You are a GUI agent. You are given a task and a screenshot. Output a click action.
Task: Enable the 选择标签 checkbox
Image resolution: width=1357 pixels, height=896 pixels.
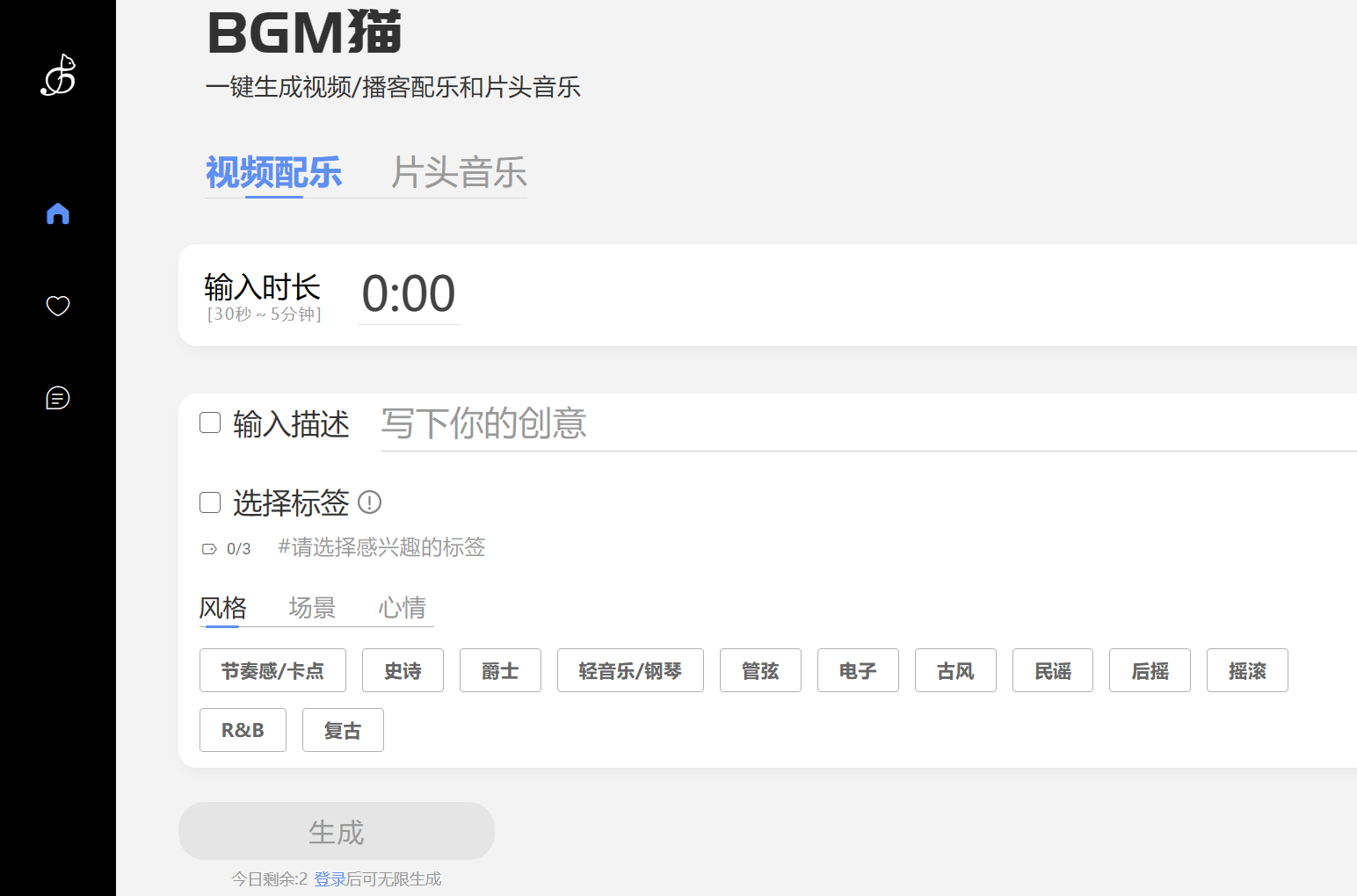pos(210,502)
